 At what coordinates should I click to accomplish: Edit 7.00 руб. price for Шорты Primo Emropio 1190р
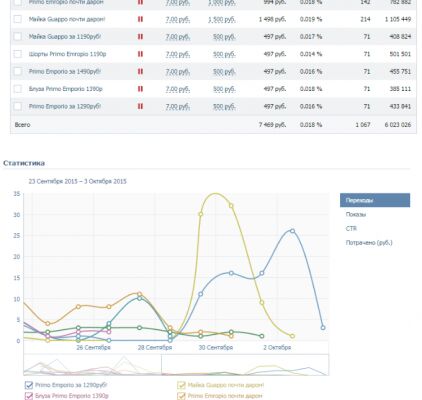[178, 54]
